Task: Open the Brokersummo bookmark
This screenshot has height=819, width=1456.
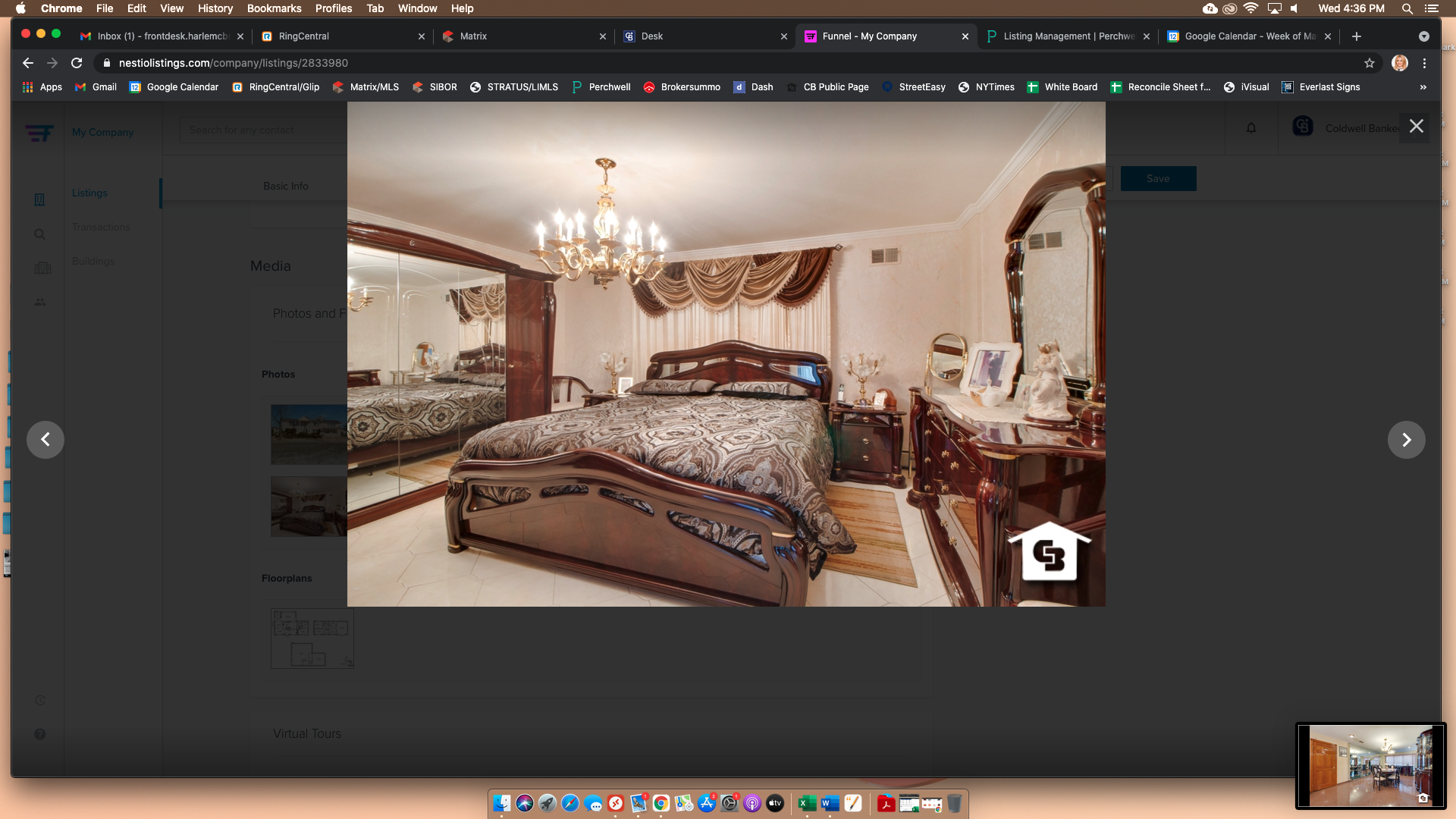Action: point(682,87)
